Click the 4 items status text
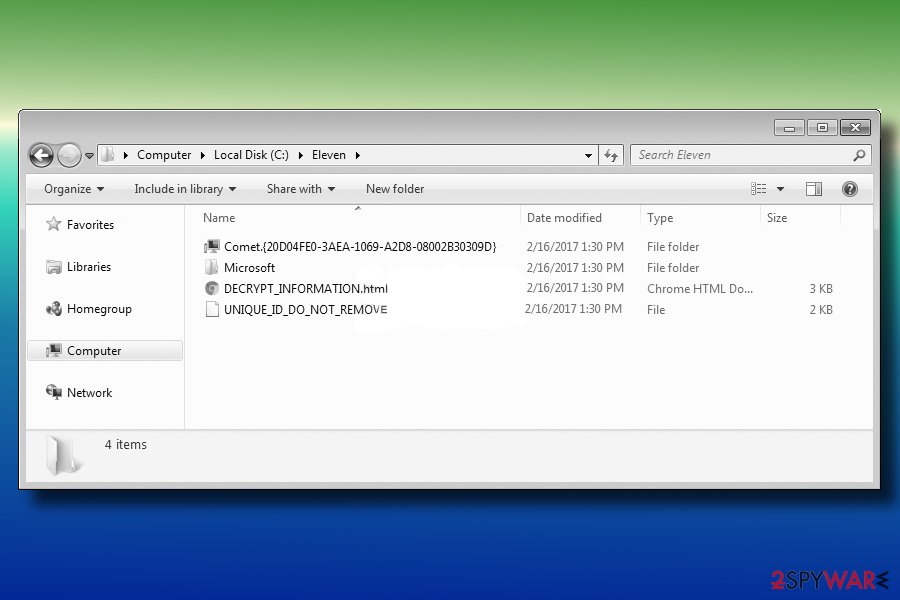Screen dimensions: 900x600 point(126,444)
